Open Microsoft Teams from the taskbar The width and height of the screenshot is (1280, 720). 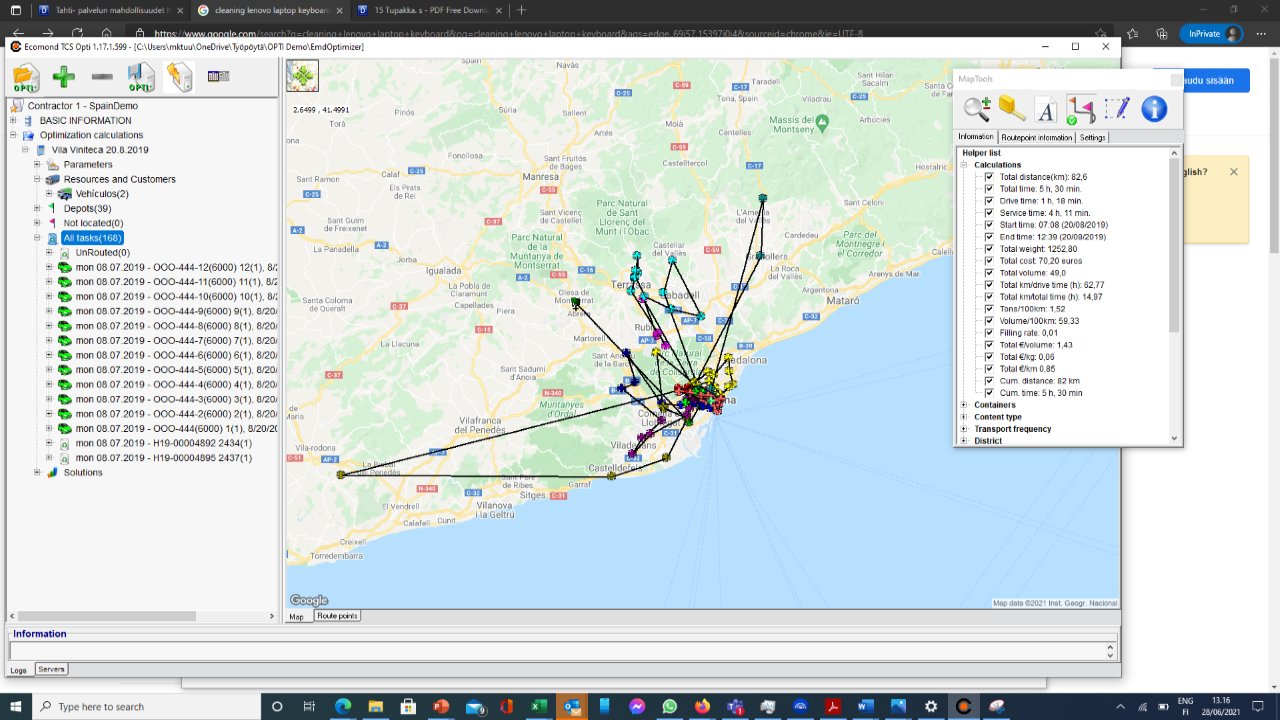735,706
